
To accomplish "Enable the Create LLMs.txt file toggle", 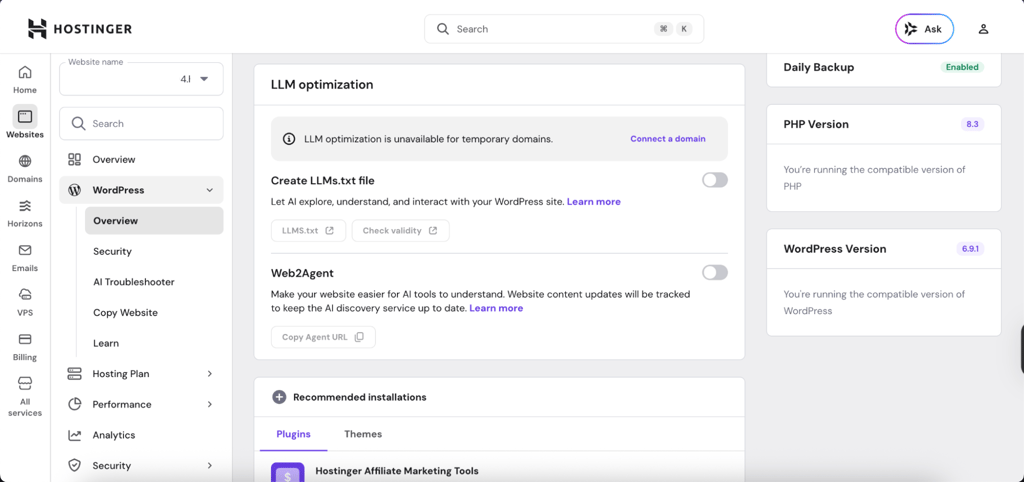I will [714, 180].
